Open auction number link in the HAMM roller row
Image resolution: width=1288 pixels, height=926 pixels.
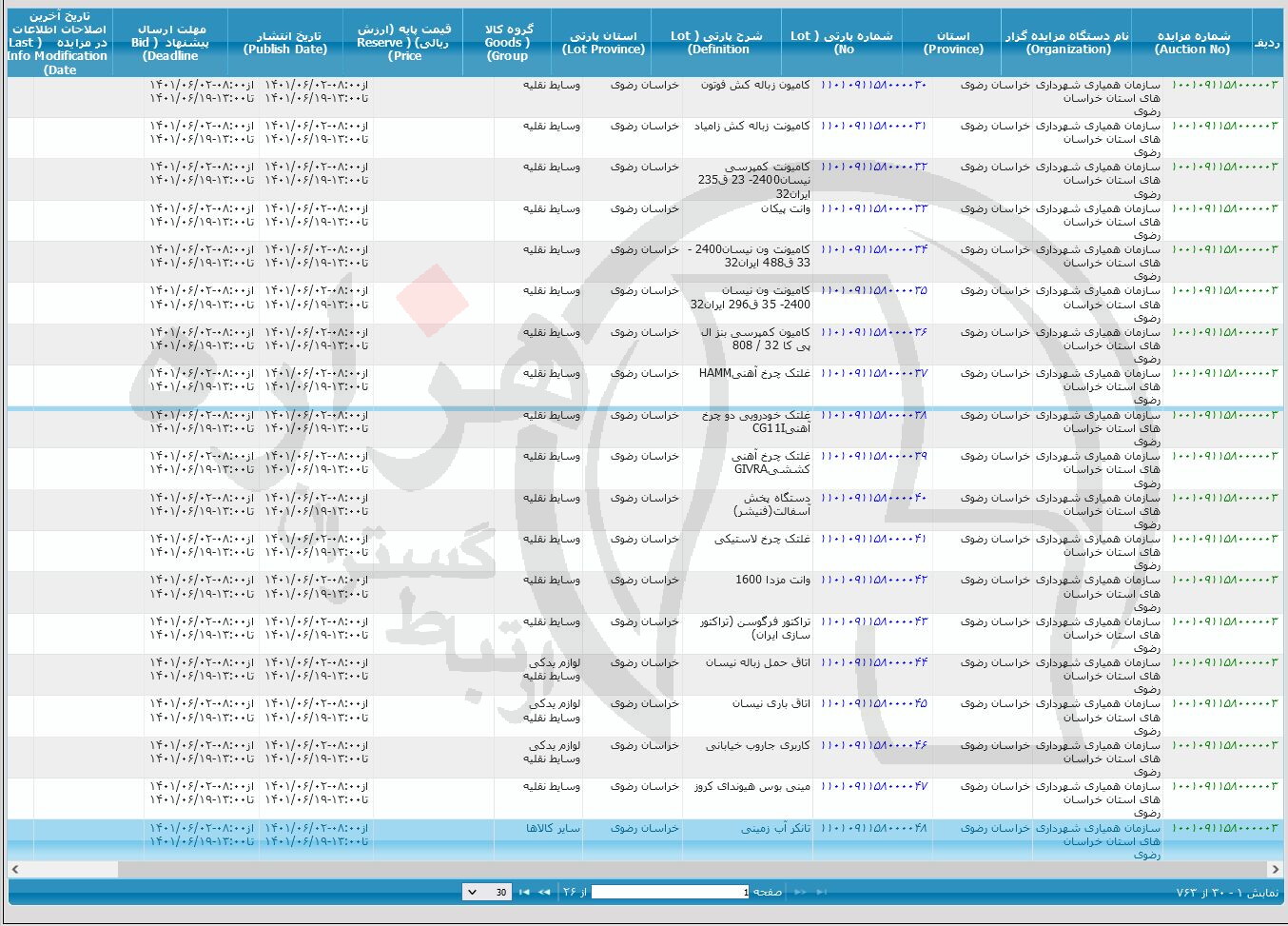(x=1224, y=373)
